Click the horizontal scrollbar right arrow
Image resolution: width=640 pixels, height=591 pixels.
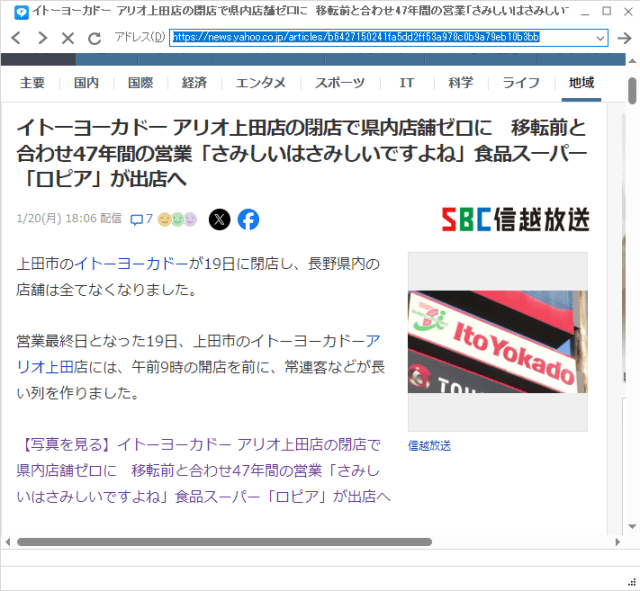[x=618, y=542]
